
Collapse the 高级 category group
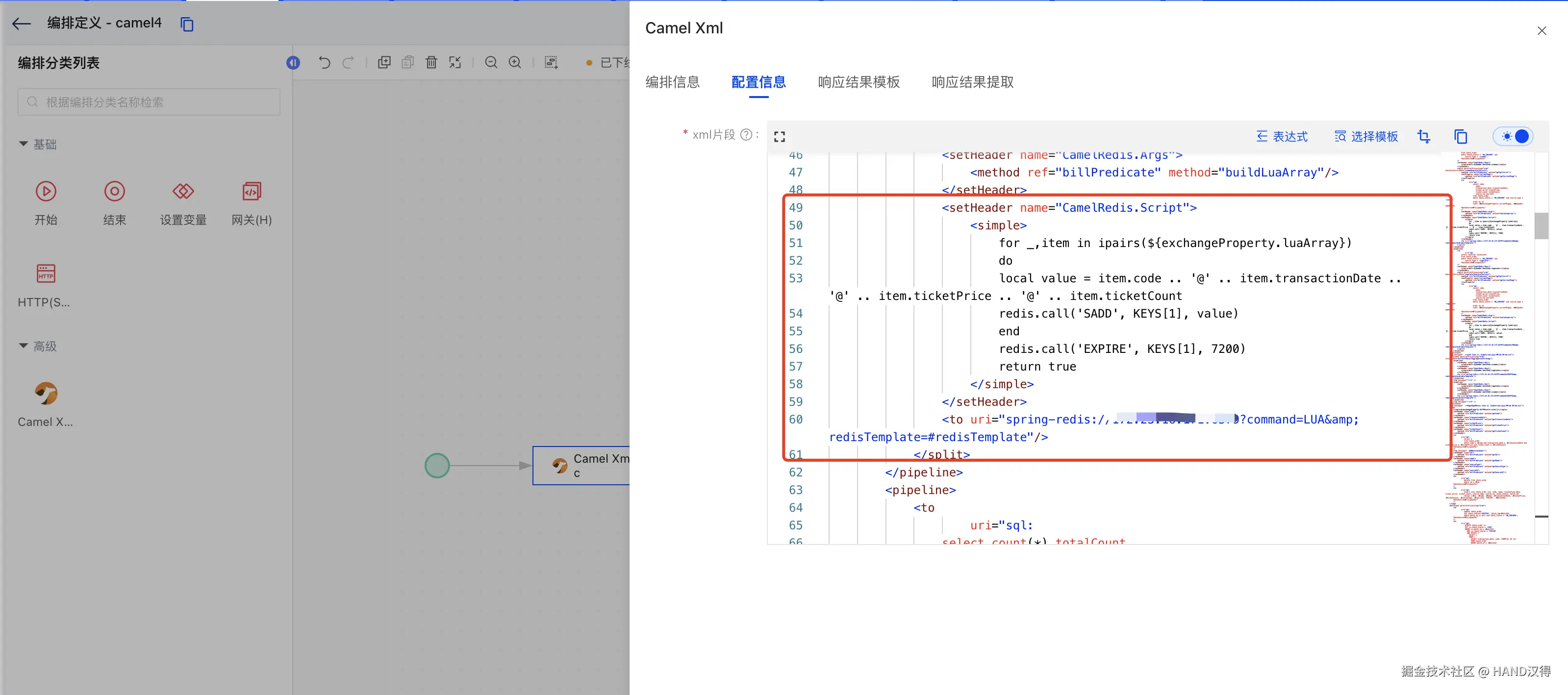pos(24,346)
